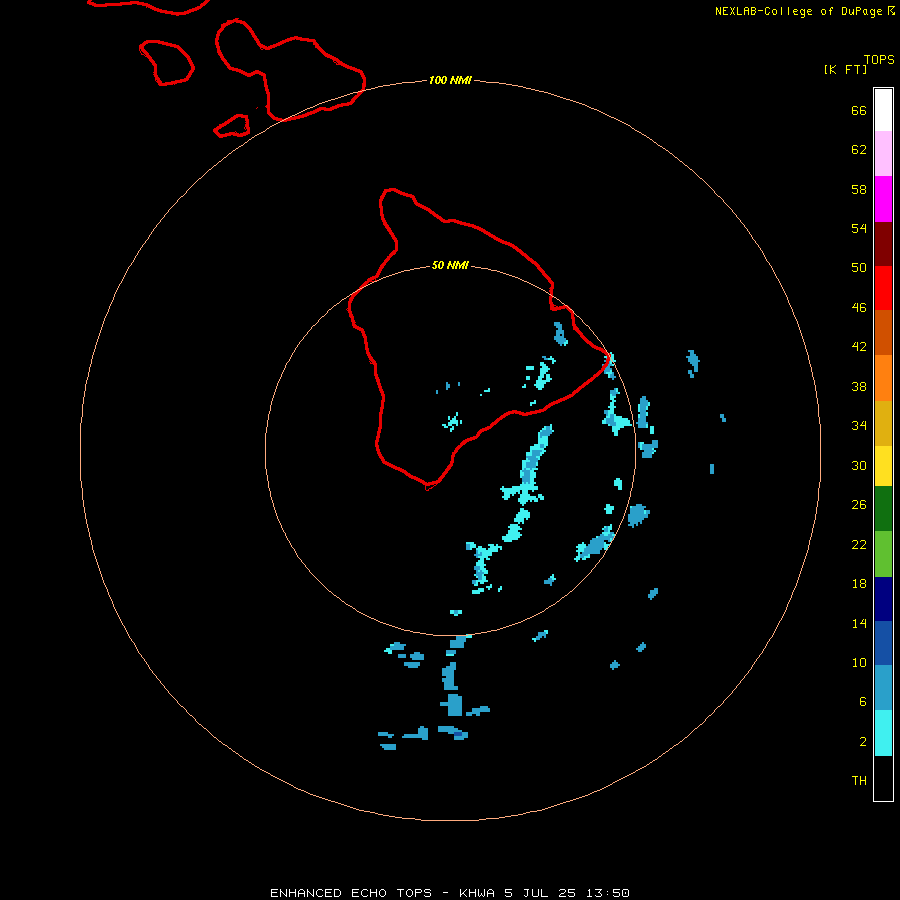Click the magenta 58 K FT legend swatch
900x900 pixels.
883,199
